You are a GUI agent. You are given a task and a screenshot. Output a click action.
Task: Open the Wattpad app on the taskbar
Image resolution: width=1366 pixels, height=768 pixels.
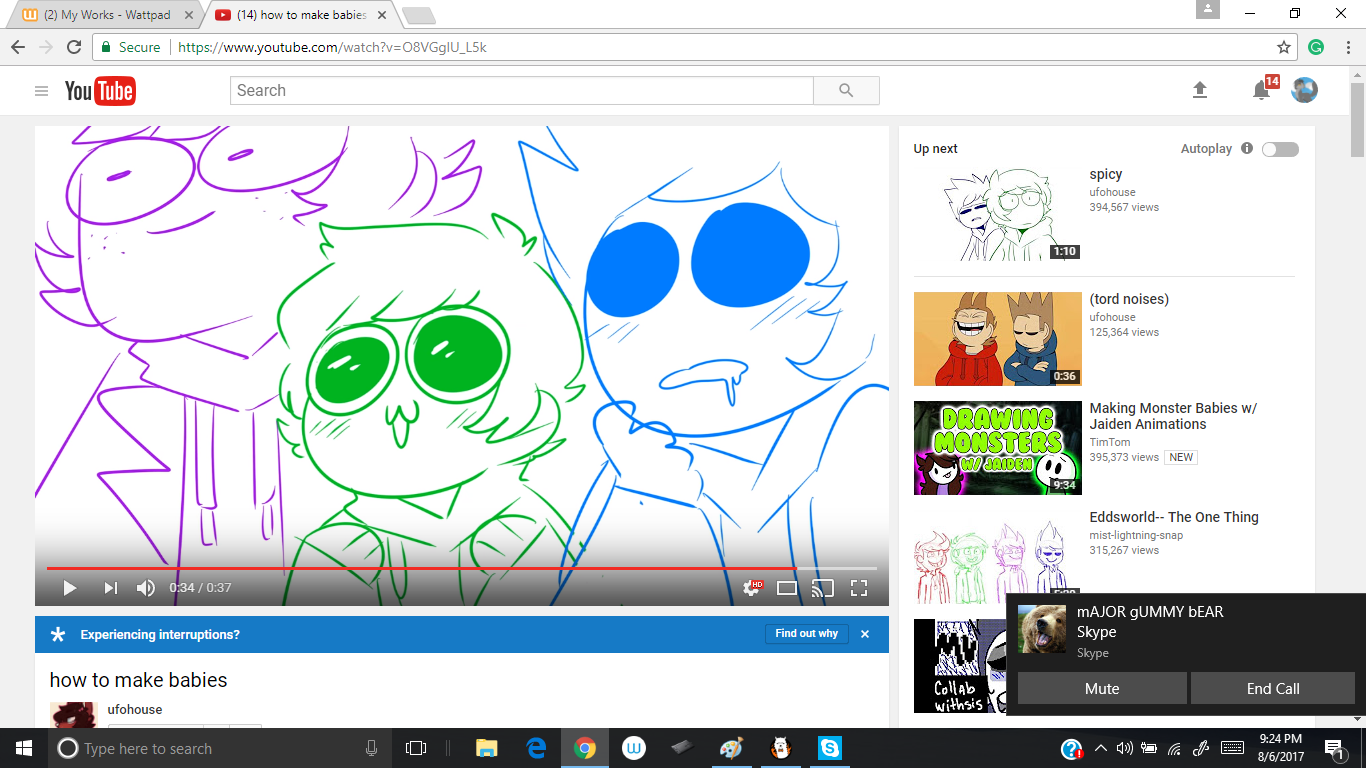coord(633,748)
